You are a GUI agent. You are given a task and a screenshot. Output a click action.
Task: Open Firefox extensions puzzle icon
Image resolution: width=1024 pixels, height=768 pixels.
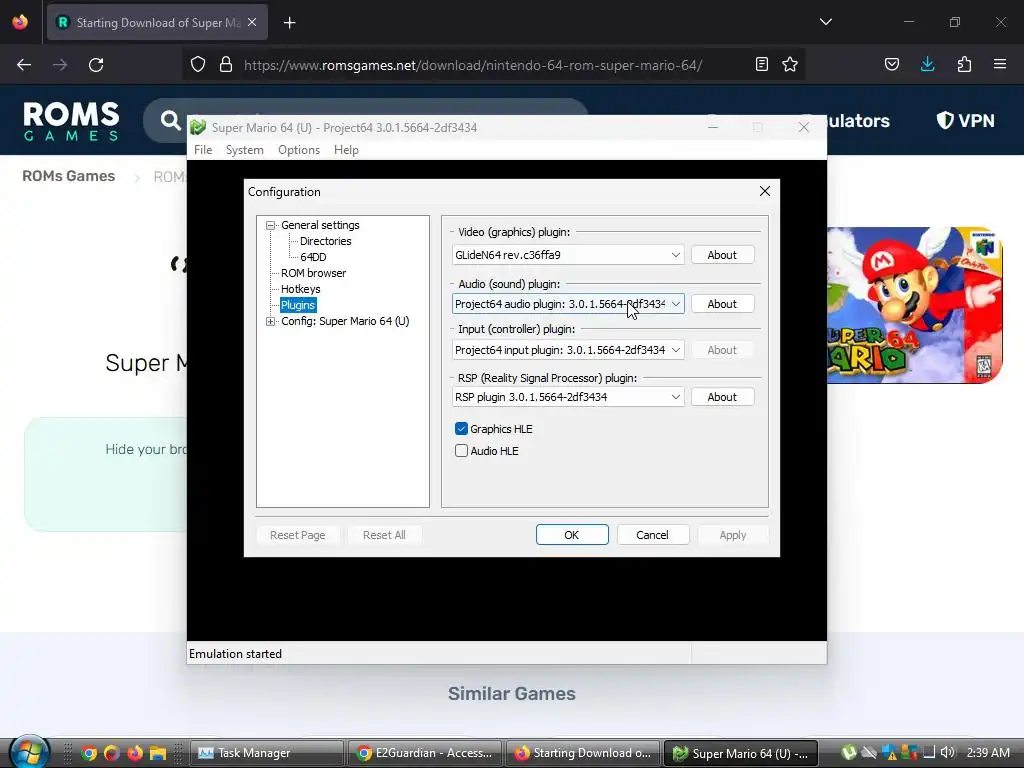[x=964, y=64]
